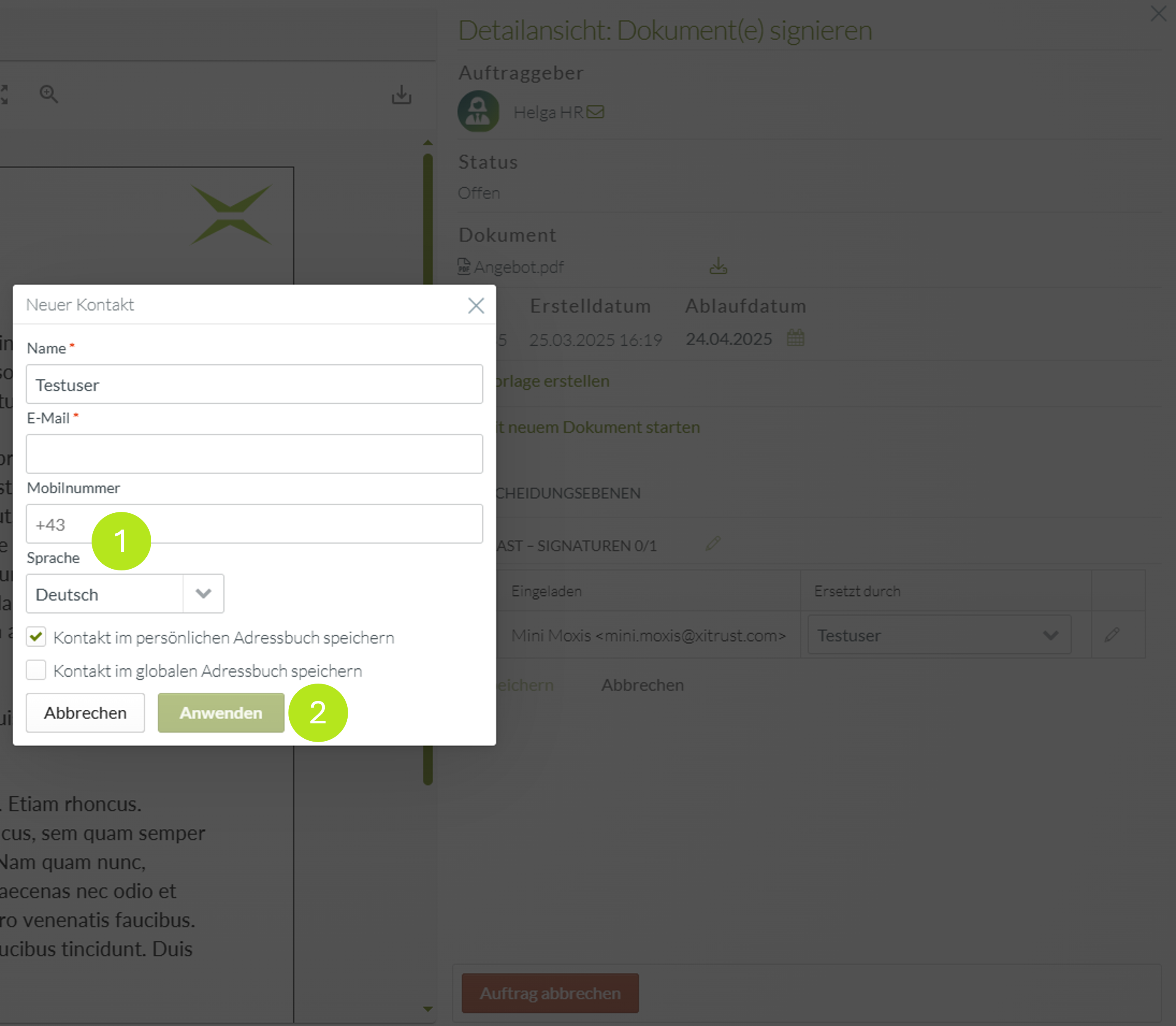Click the pencil icon beside SIGNATUREN 0/1

click(713, 543)
